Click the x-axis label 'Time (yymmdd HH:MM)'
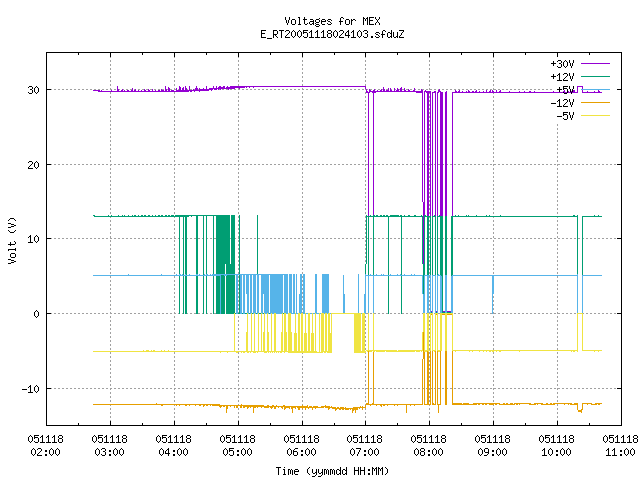The width and height of the screenshot is (640, 480). coord(332,471)
